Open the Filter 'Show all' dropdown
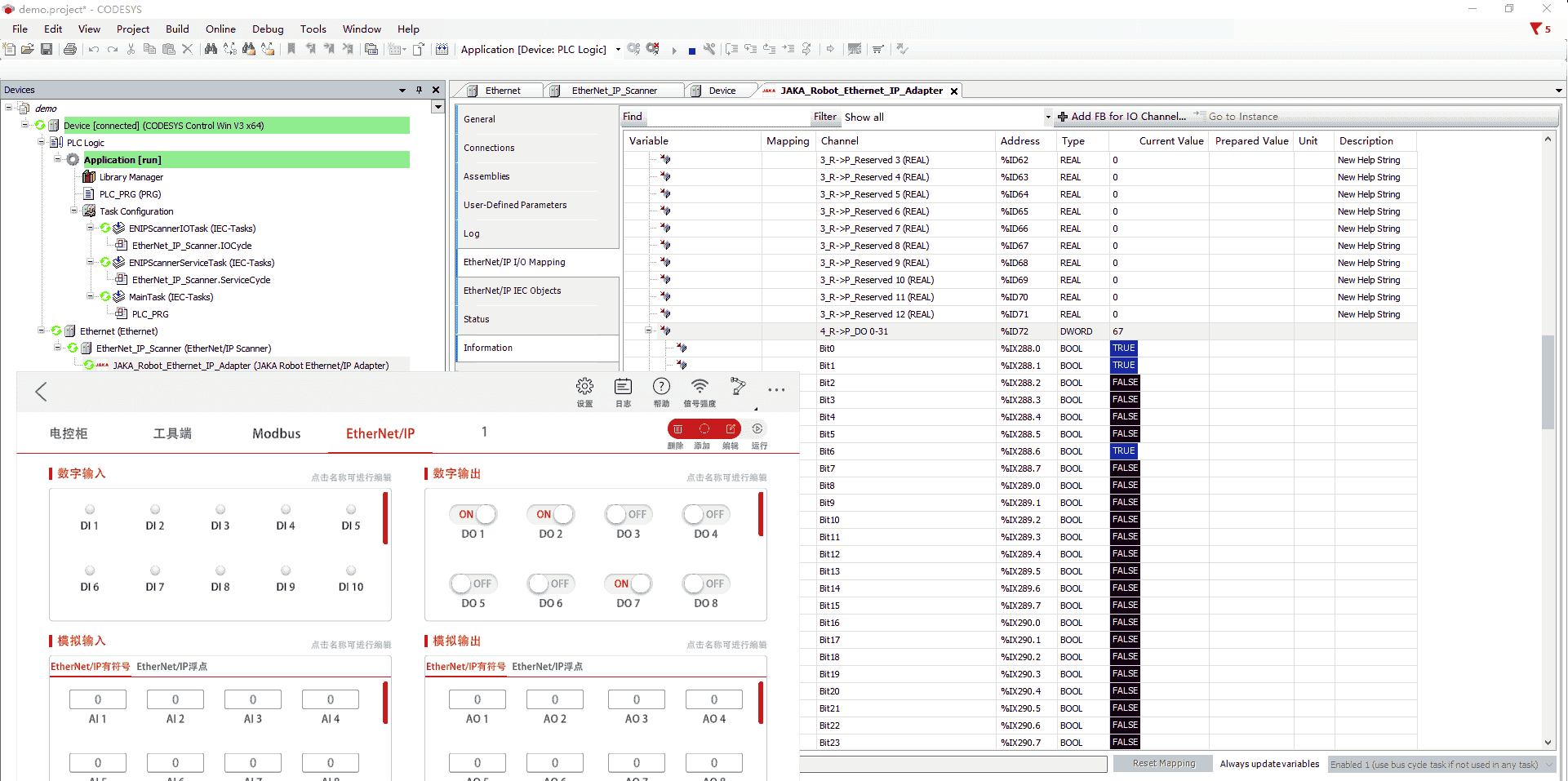 [x=1047, y=118]
